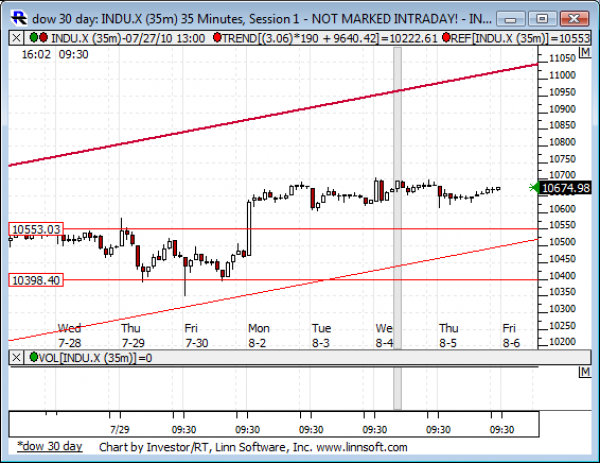Viewport: 600px width, 463px height.
Task: Close the chart window
Action: [x=574, y=19]
